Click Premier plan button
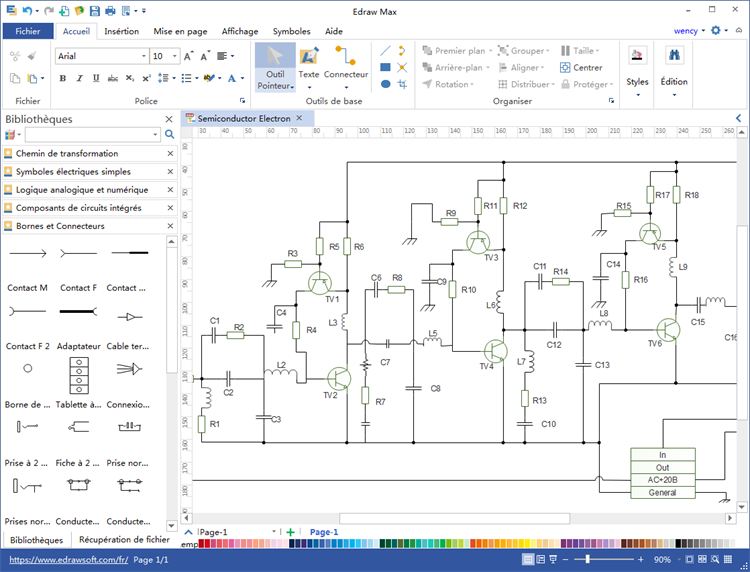750x572 pixels. coord(457,51)
